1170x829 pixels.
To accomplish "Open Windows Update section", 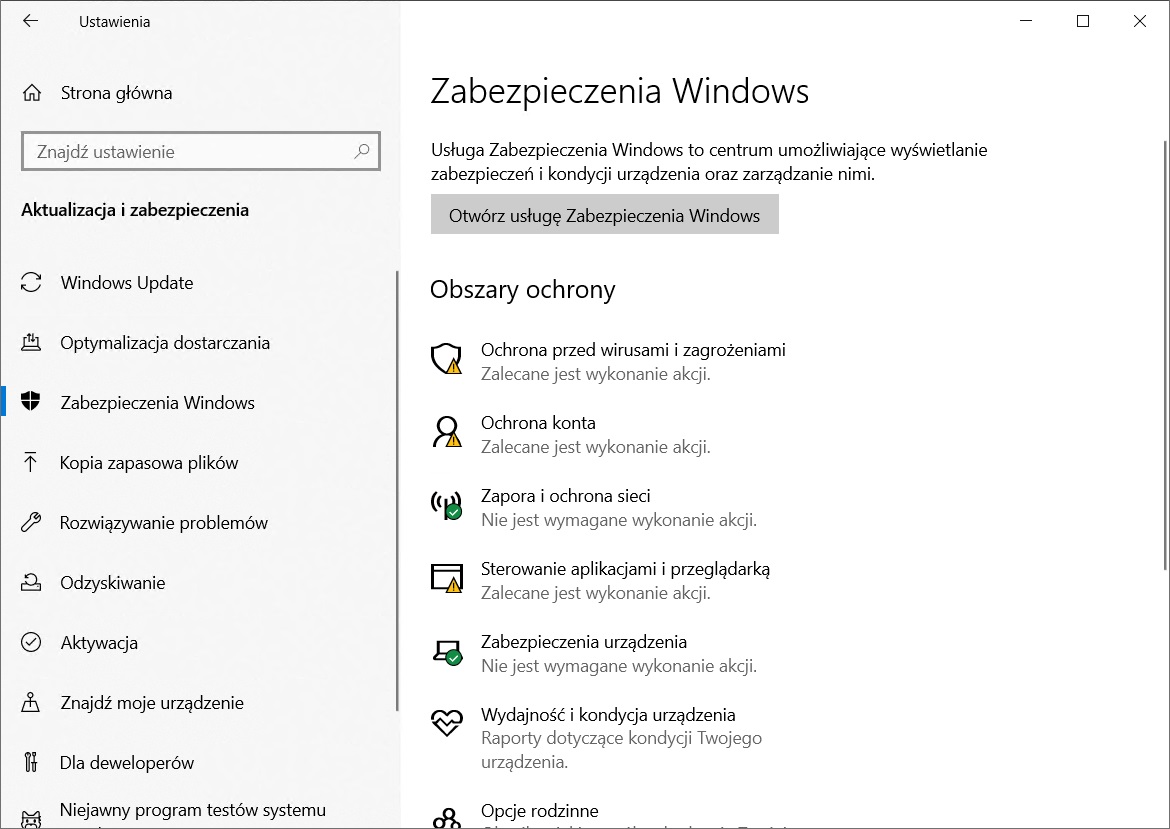I will coord(126,283).
